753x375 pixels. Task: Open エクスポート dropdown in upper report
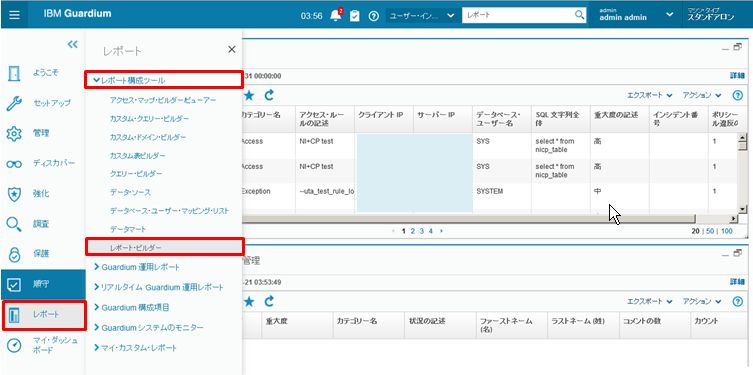650,95
